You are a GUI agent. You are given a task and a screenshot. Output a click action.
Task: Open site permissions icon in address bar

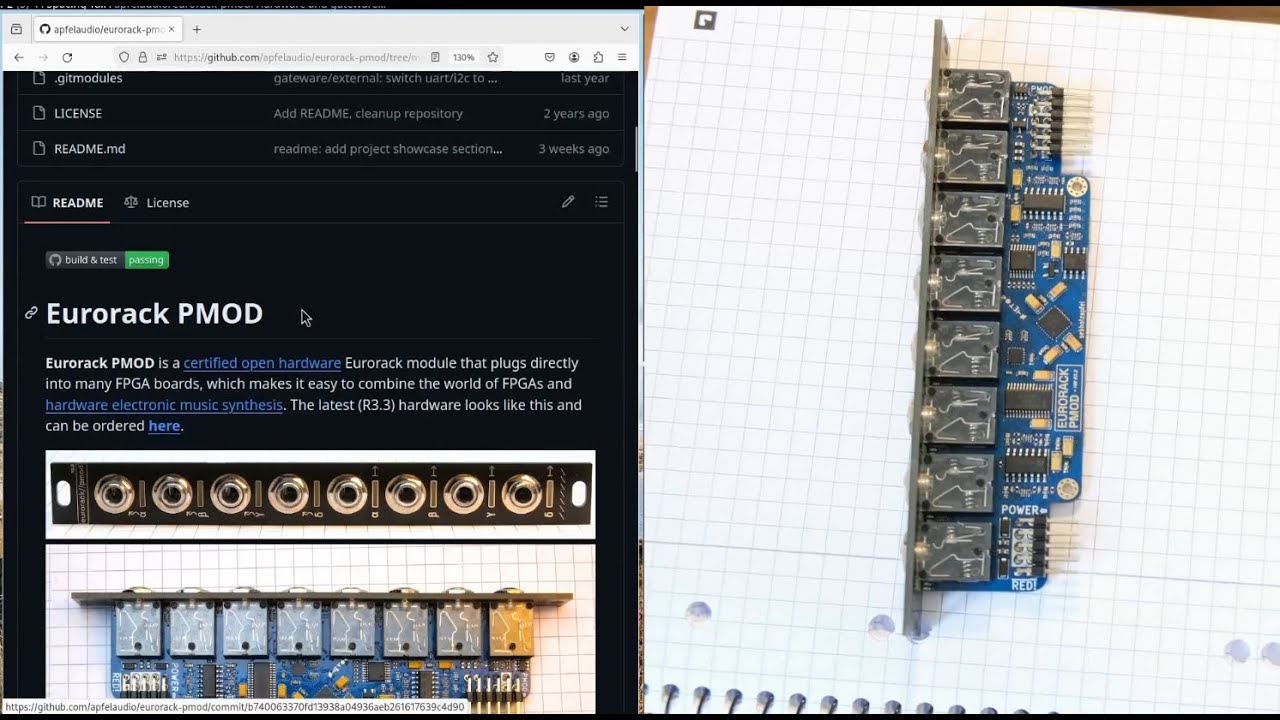[162, 57]
